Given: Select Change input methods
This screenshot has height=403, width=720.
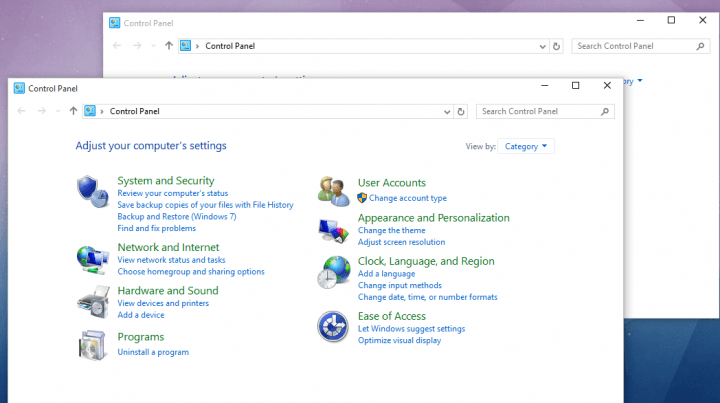Looking at the screenshot, I should [x=399, y=285].
